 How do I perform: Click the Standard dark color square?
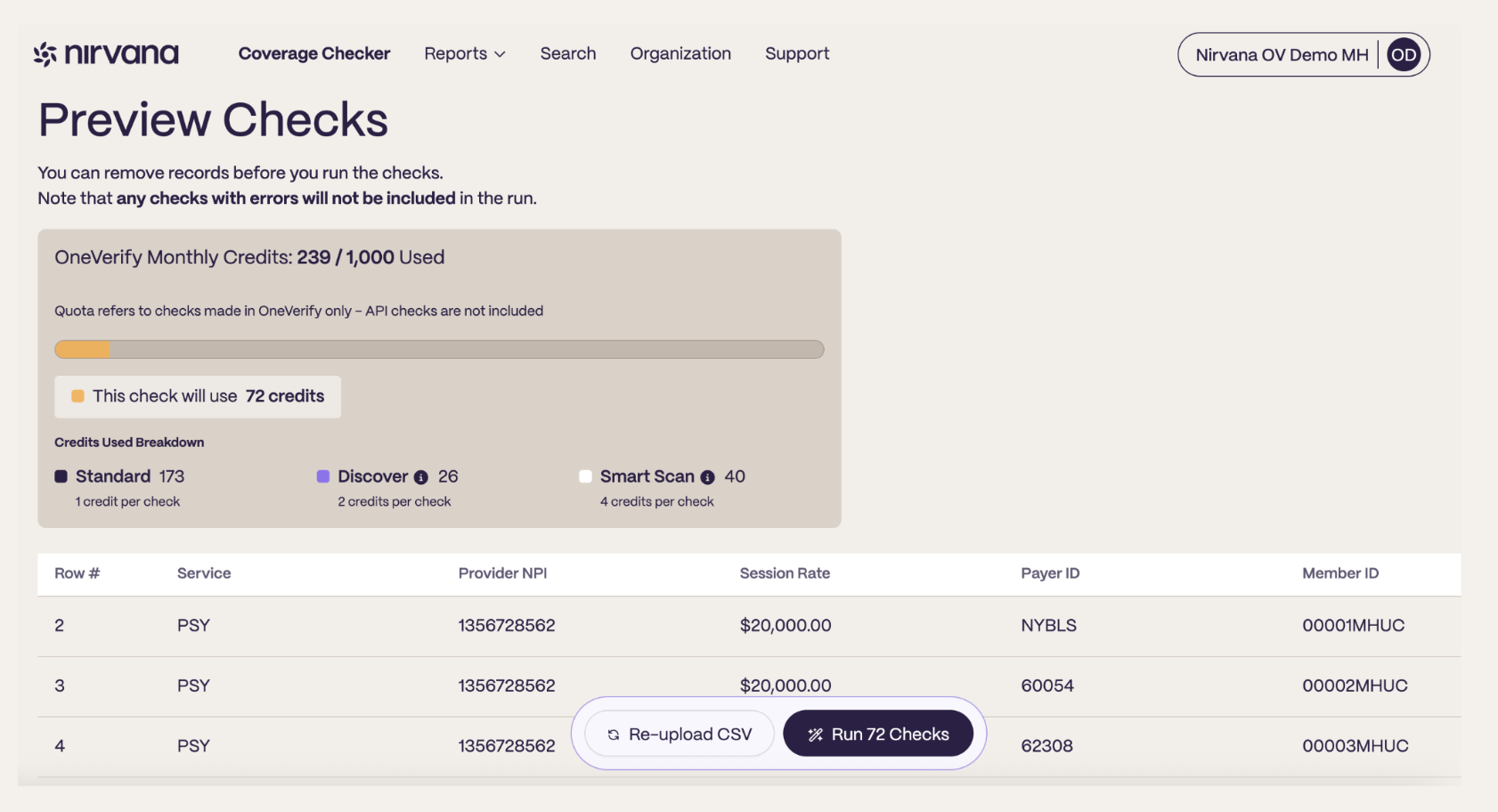pyautogui.click(x=61, y=476)
